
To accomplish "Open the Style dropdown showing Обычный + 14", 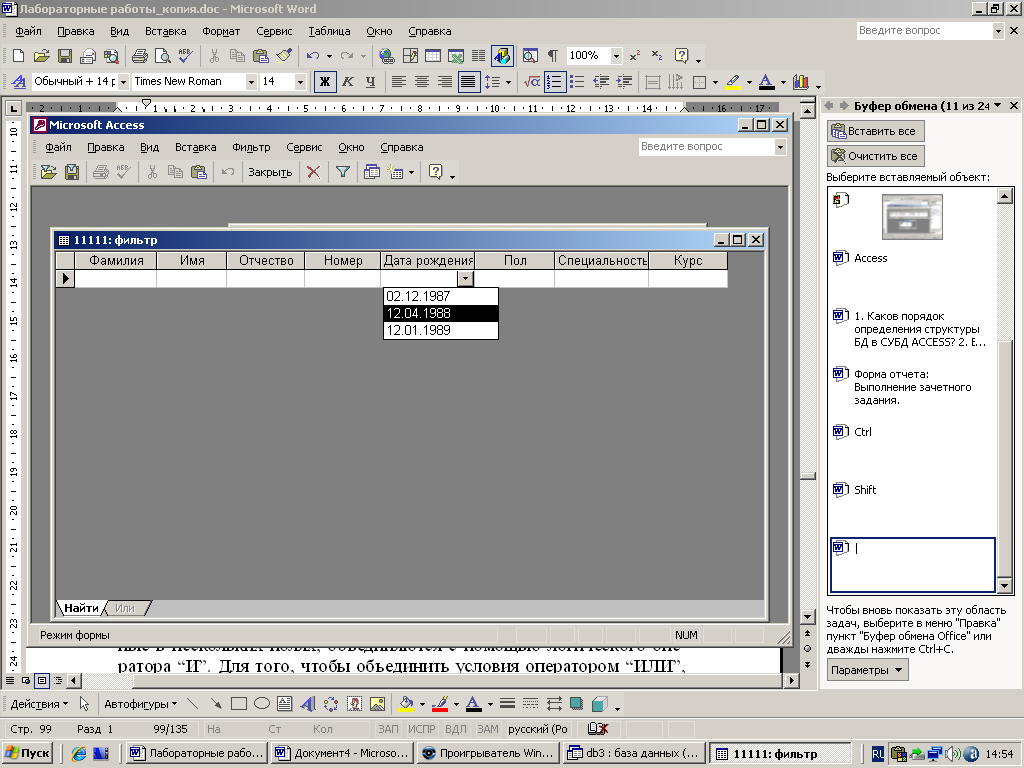I will click(x=123, y=82).
